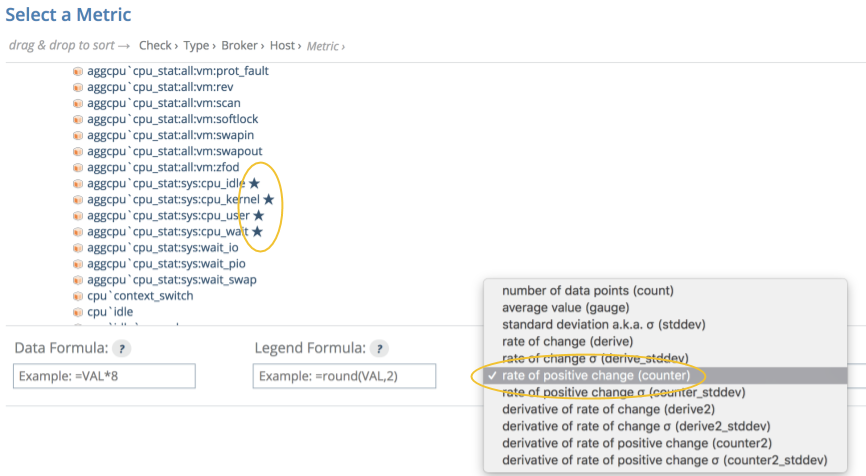Click the metric icon beside cpu_stat:sys:cpu_wait
This screenshot has height=476, width=866.
coord(78,232)
